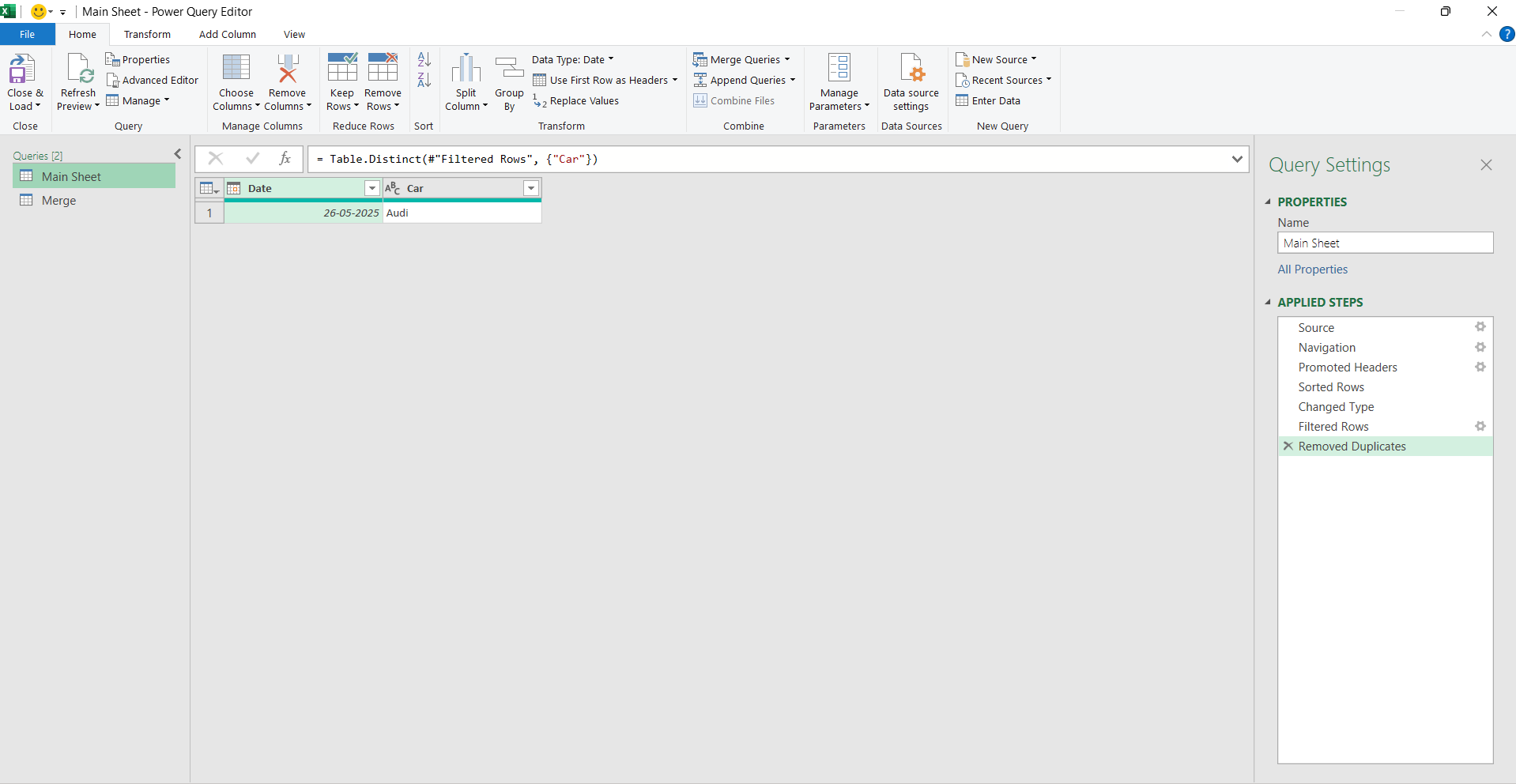Collapse the APPLIED STEPS section
This screenshot has width=1516, height=784.
[1268, 302]
